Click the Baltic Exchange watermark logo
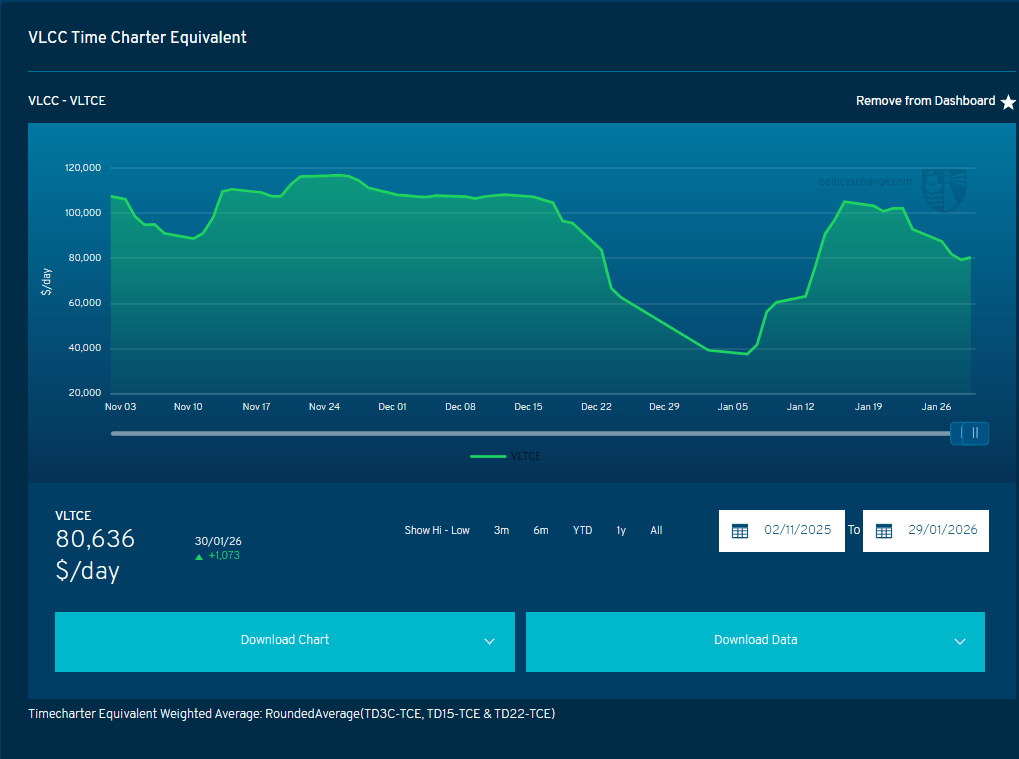 point(944,190)
